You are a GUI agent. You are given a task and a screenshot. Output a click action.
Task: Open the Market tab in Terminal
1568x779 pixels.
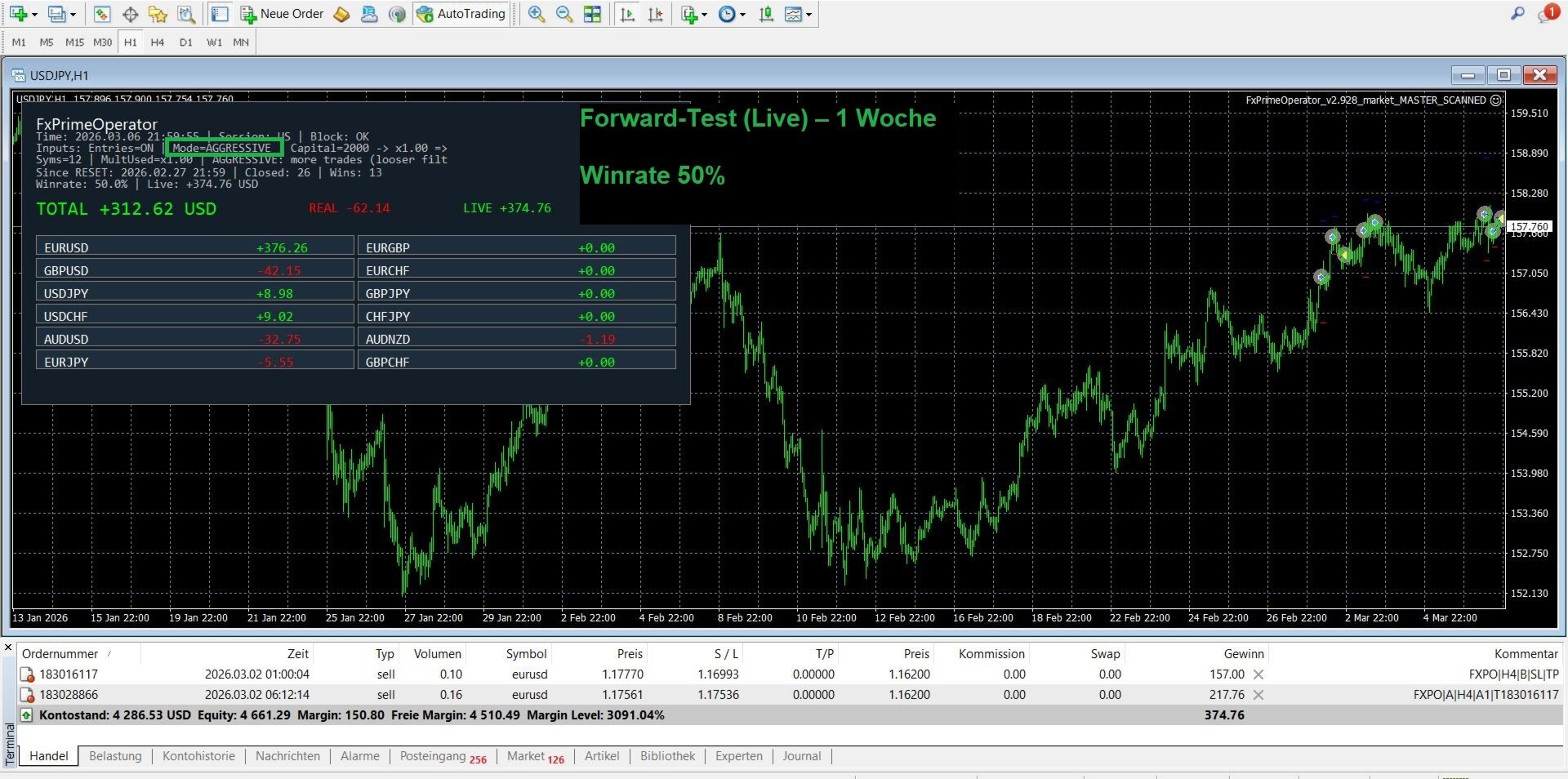tap(535, 756)
